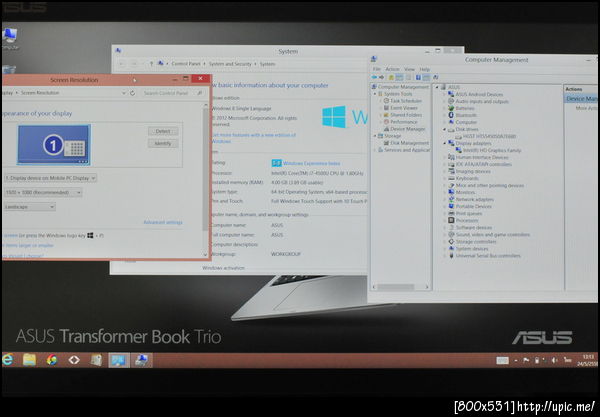Viewport: 600px width, 417px height.
Task: Click the volume icon in system tray
Action: 554,360
